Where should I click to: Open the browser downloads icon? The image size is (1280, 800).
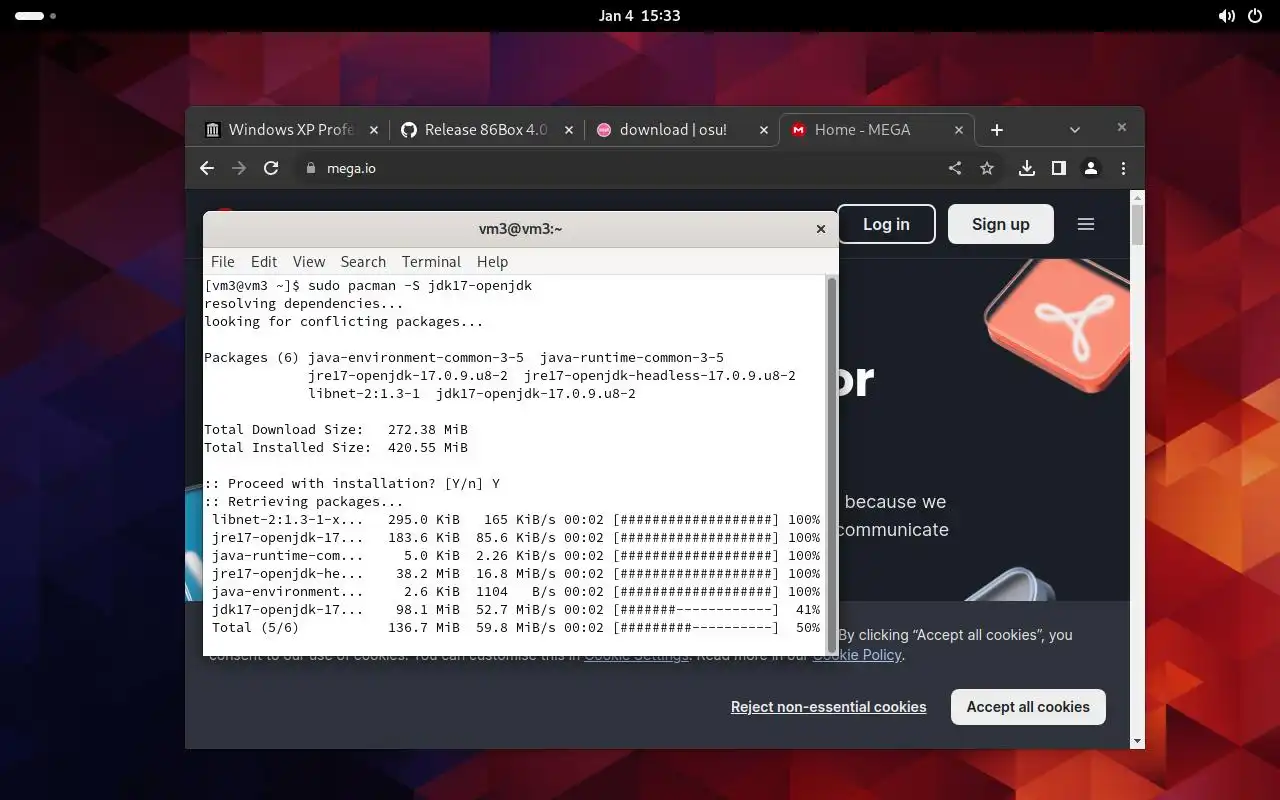1026,168
